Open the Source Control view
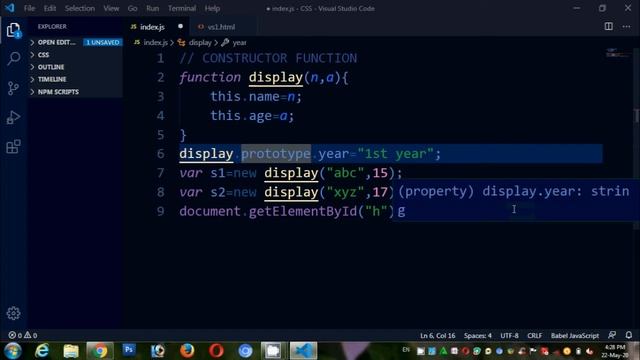 (x=13, y=88)
